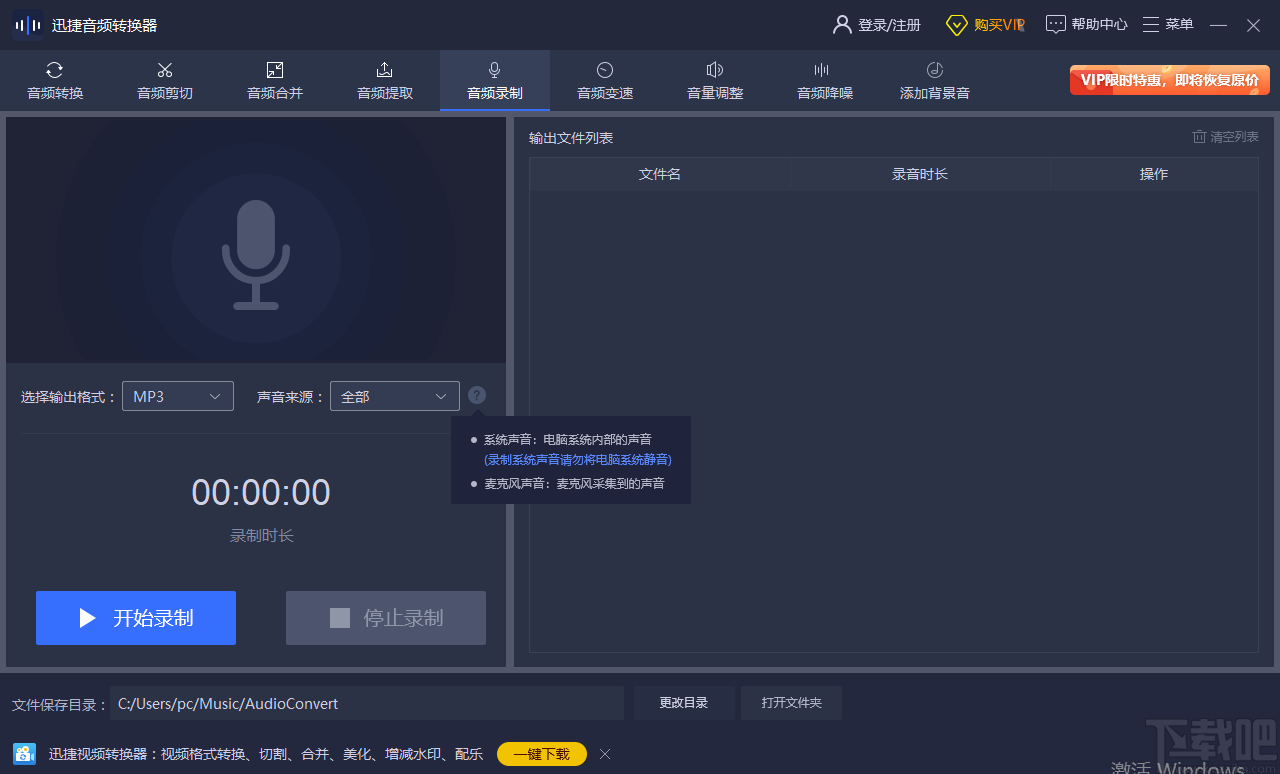Select the 音频剪辑 audio cutting tool
This screenshot has width=1280, height=774.
[165, 80]
